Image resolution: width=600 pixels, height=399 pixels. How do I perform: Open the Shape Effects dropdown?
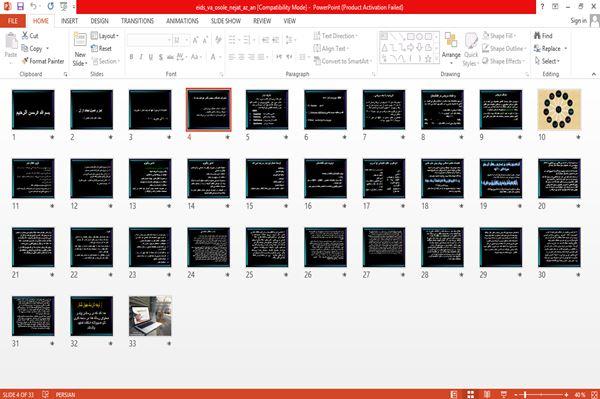[x=504, y=61]
